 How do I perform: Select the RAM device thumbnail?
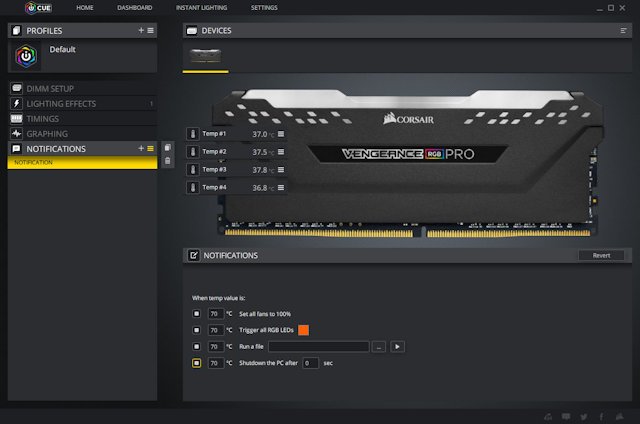coord(206,55)
